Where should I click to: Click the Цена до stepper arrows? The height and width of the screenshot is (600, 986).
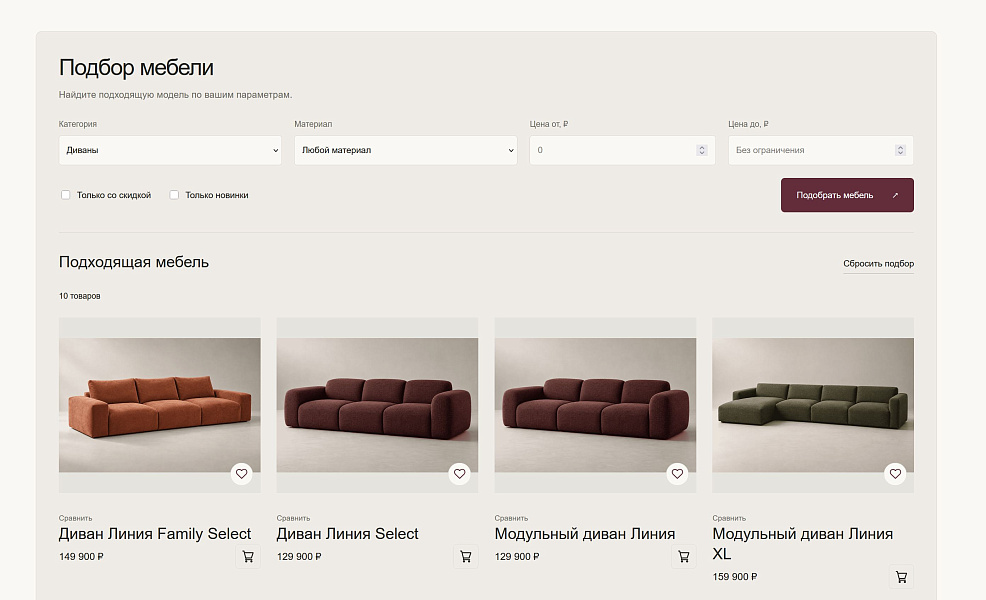click(900, 150)
